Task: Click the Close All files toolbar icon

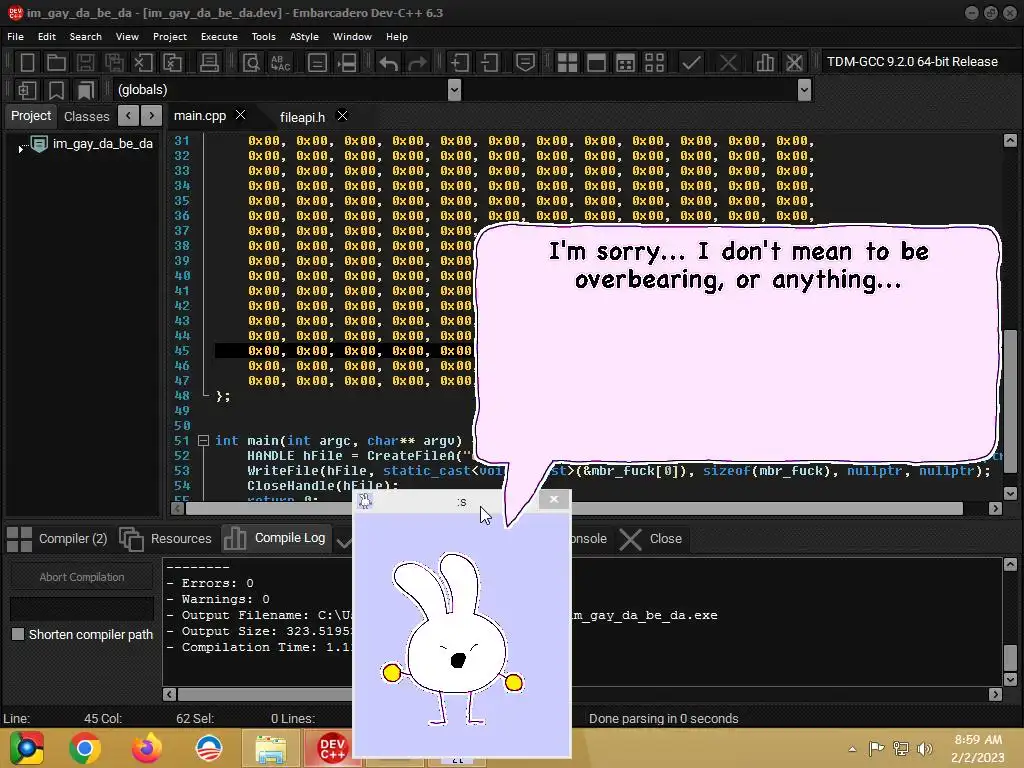Action: 172,63
